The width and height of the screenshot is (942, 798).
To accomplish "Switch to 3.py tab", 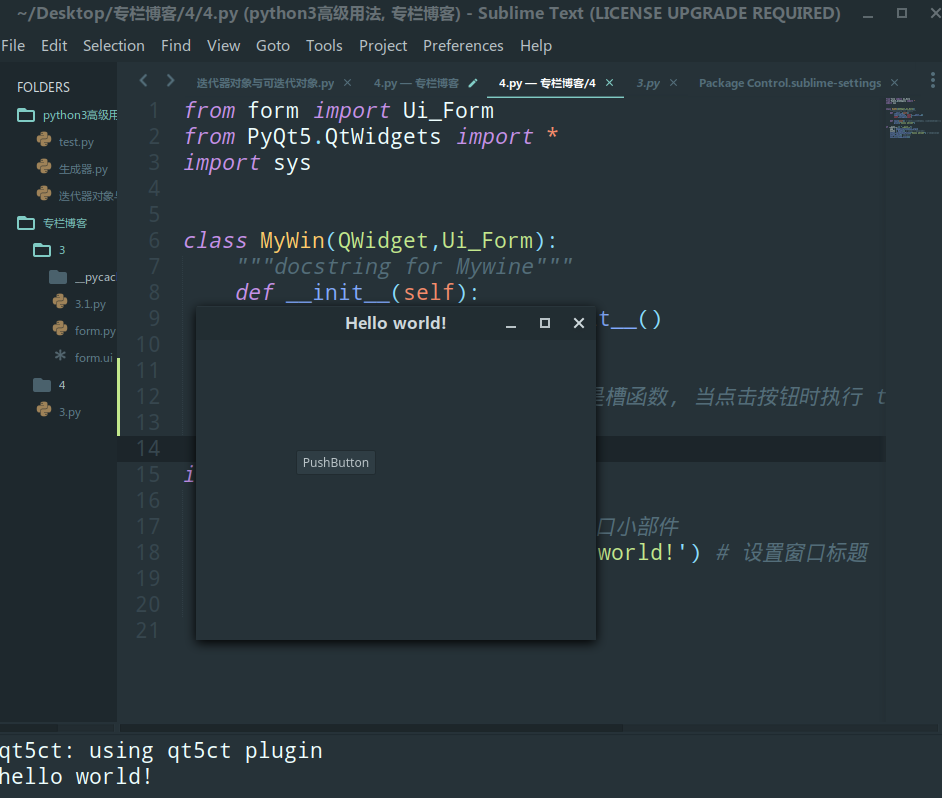I will point(648,83).
